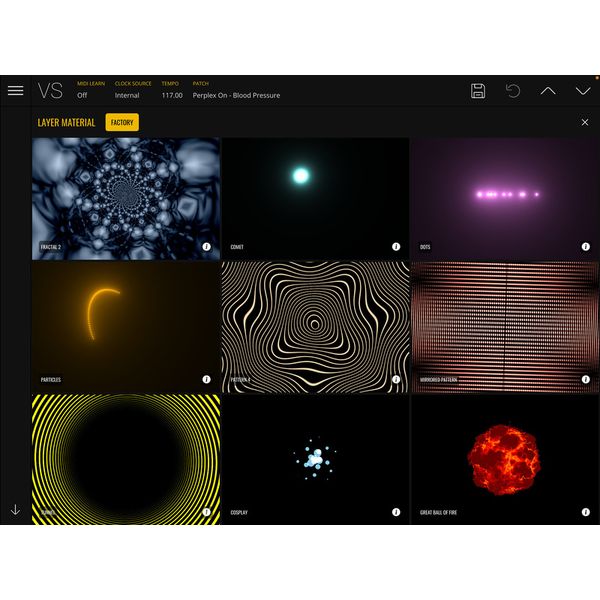Select the Particles material thumbnail
Image resolution: width=600 pixels, height=600 pixels.
(125, 325)
